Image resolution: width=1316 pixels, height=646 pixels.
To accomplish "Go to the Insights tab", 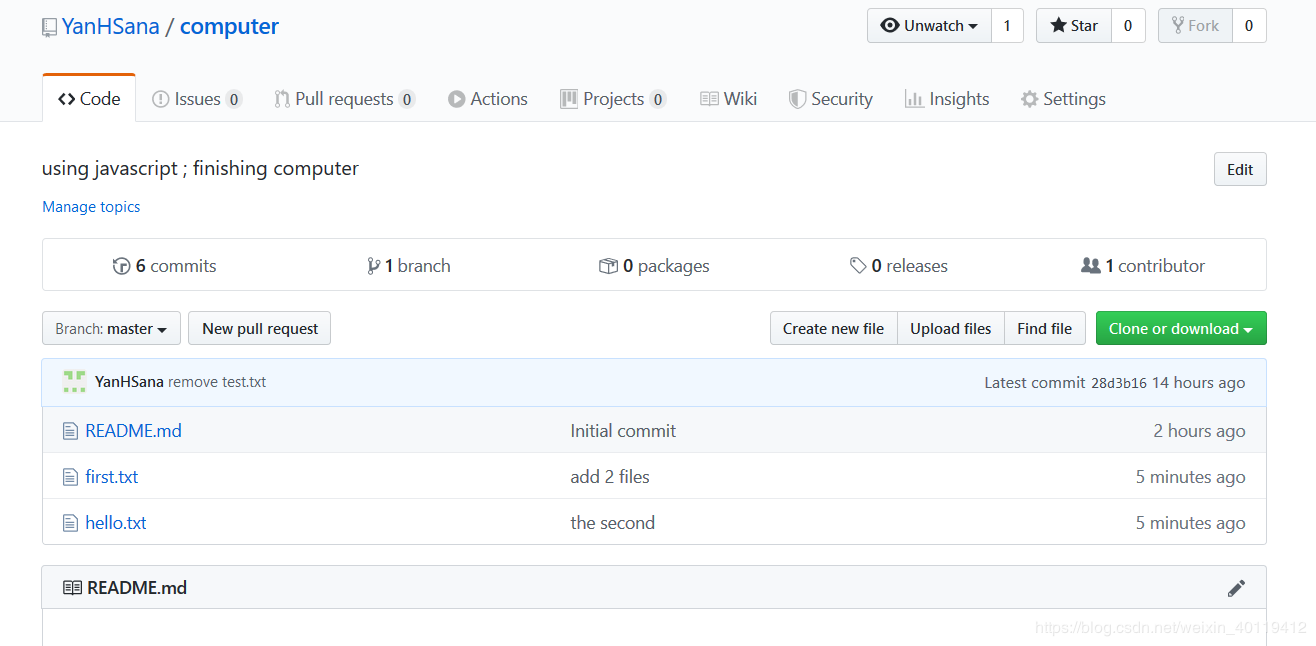I will 946,99.
